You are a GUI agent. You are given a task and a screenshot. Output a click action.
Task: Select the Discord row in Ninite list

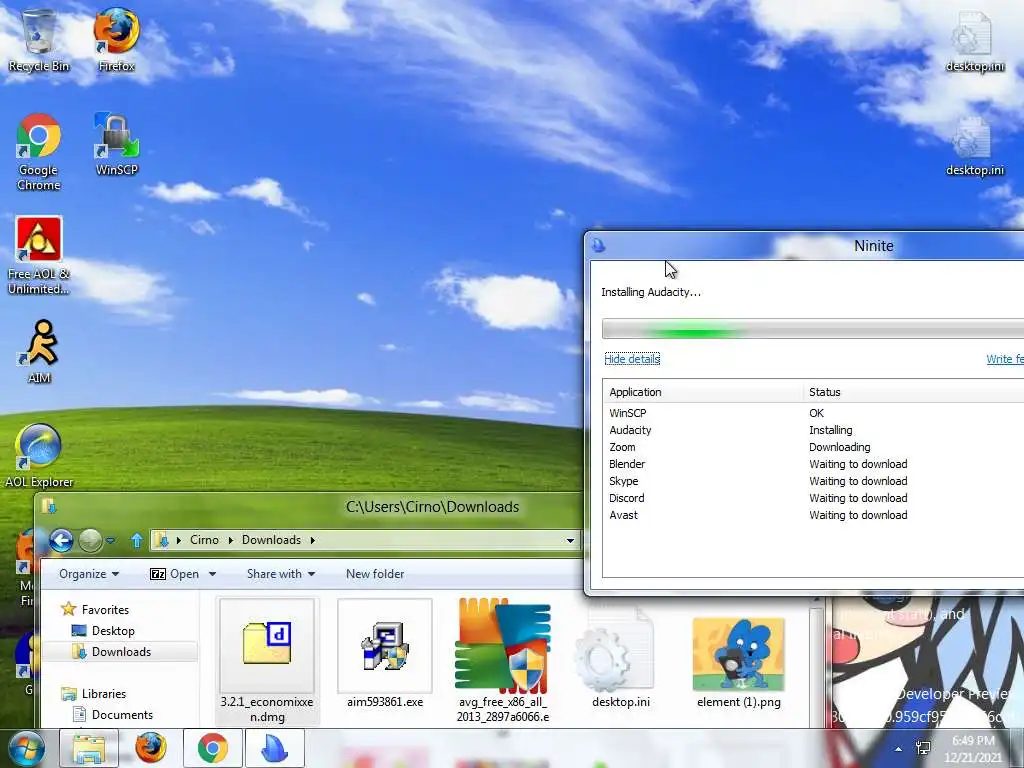(x=813, y=498)
